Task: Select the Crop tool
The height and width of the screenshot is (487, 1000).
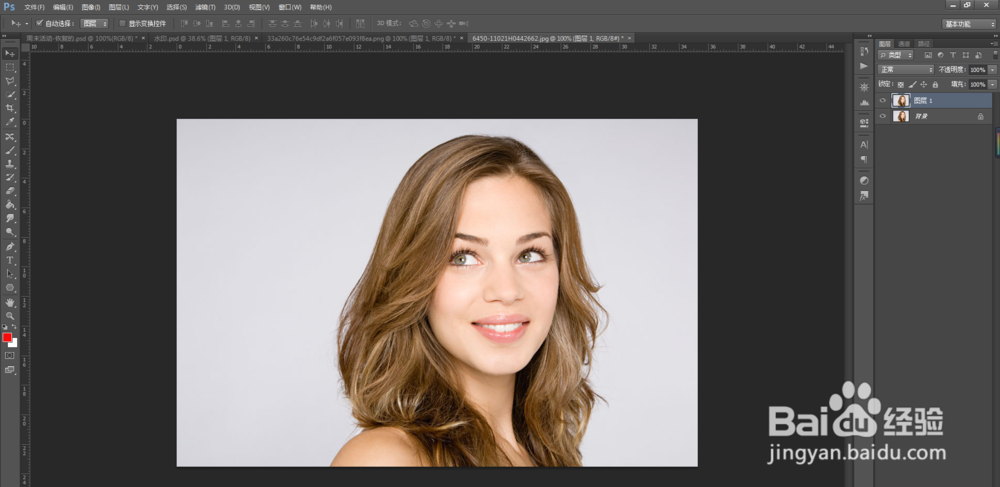Action: 10,108
